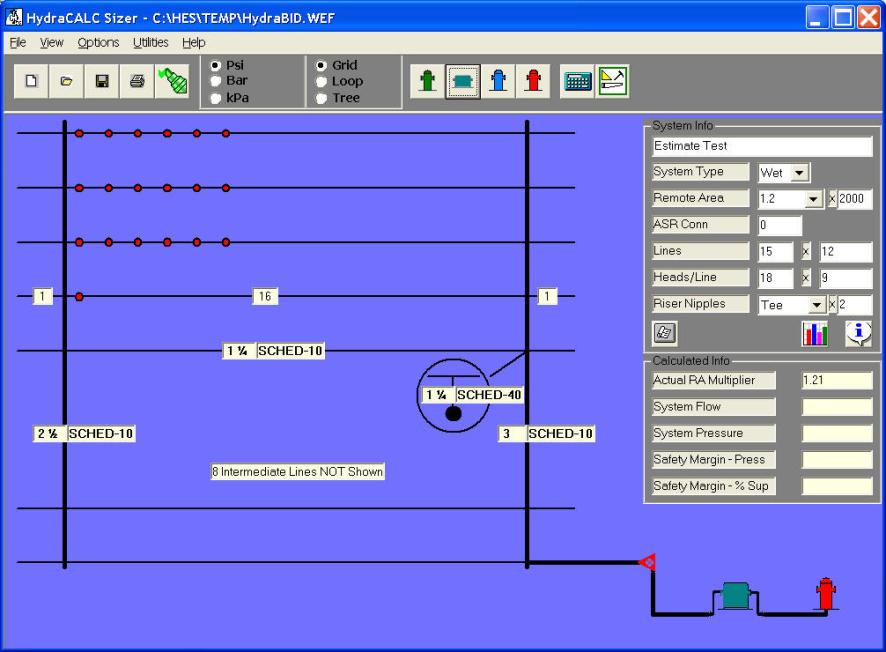The image size is (886, 652).
Task: Click the green hydrant toolbar icon
Action: pos(428,81)
